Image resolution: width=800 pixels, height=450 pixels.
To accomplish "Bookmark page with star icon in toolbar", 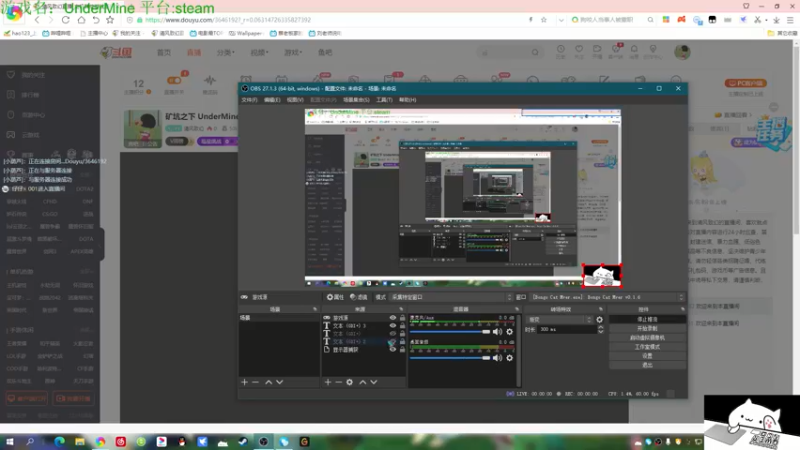I will 110,20.
